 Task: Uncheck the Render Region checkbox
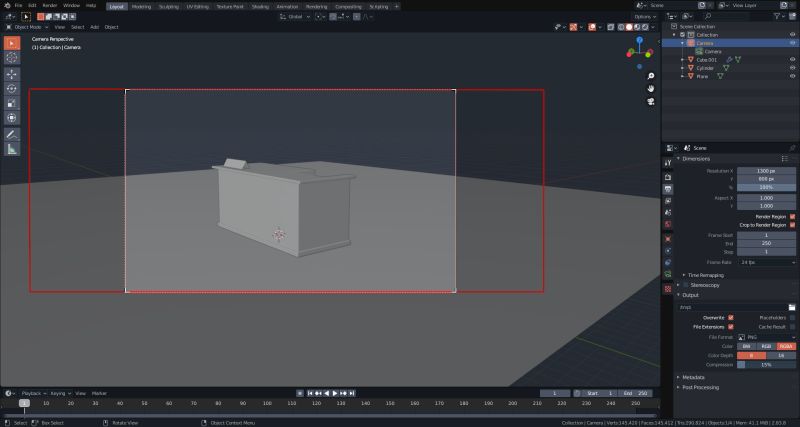point(792,216)
